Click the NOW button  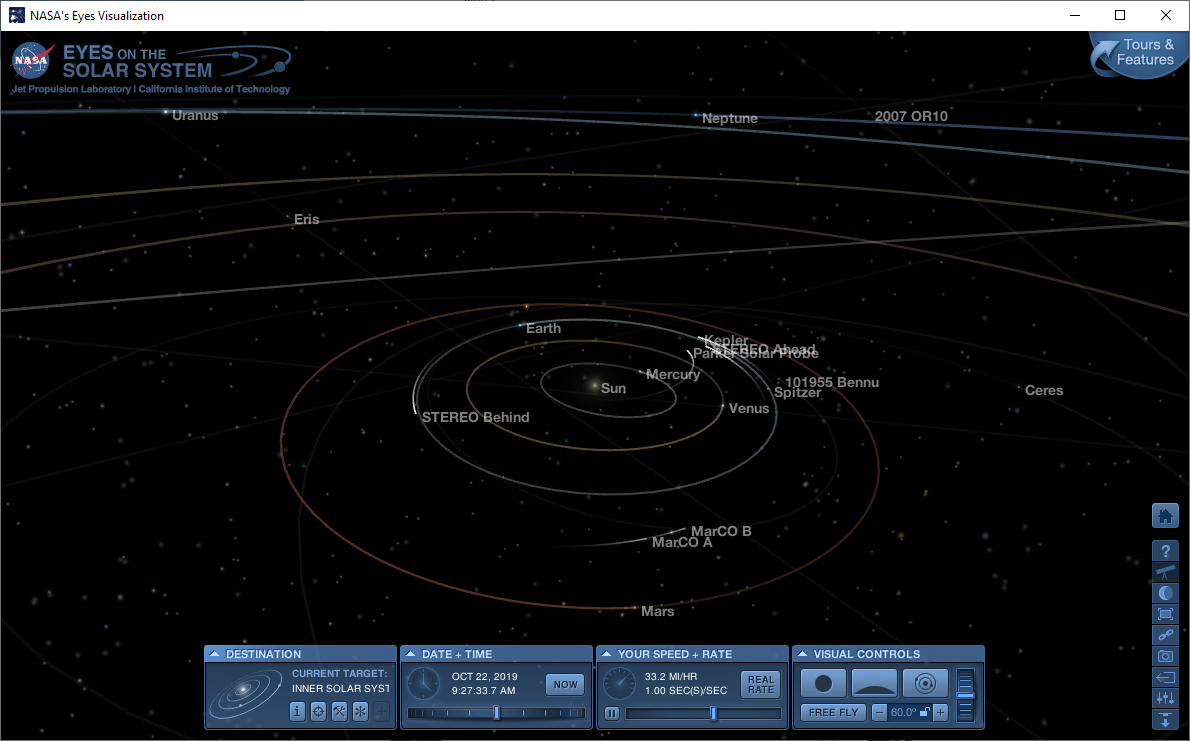pos(565,684)
